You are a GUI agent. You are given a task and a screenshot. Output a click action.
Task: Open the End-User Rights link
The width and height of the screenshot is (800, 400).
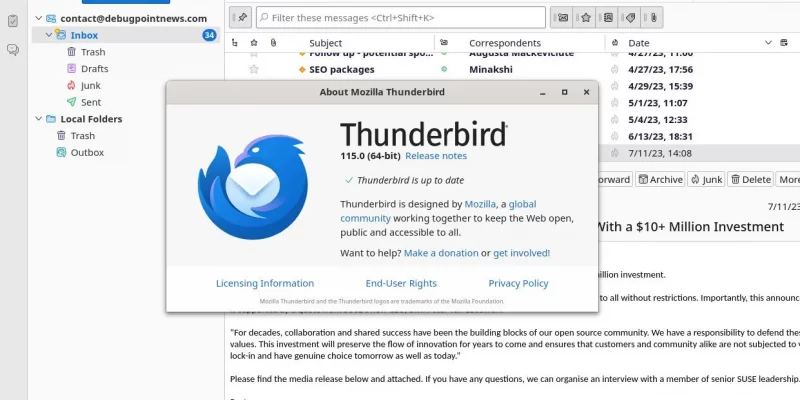(x=401, y=284)
